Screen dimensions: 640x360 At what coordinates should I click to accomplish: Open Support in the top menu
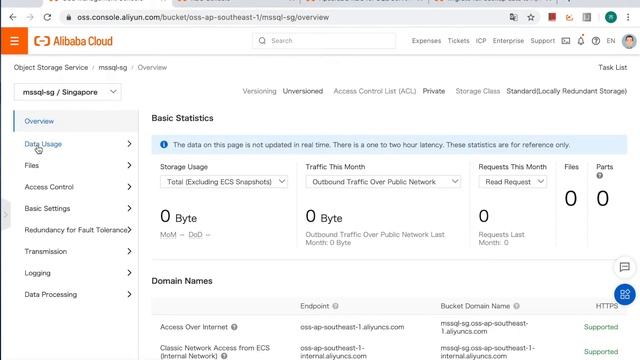tap(542, 41)
